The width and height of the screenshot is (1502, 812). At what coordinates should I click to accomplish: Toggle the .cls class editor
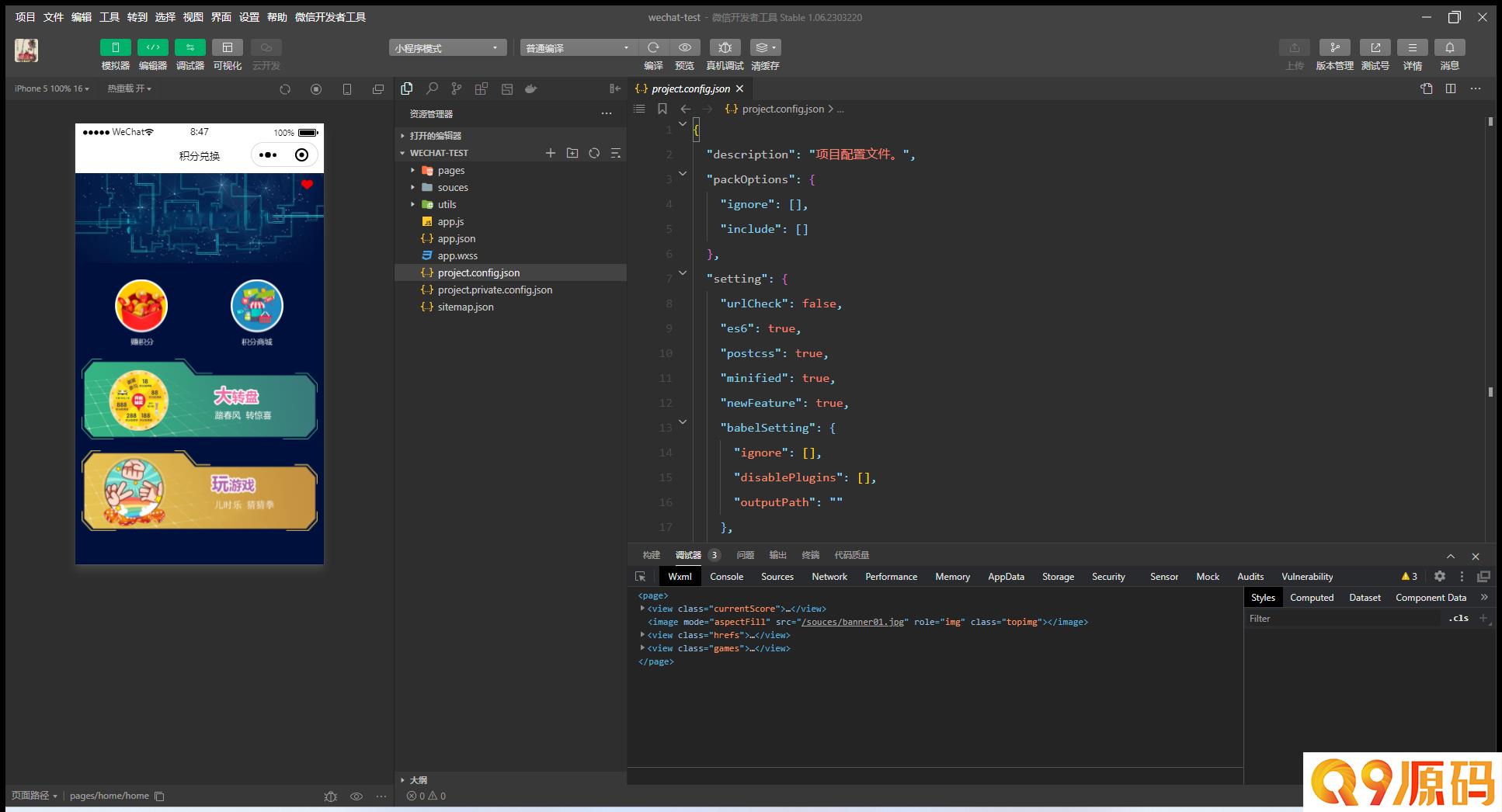[1459, 619]
